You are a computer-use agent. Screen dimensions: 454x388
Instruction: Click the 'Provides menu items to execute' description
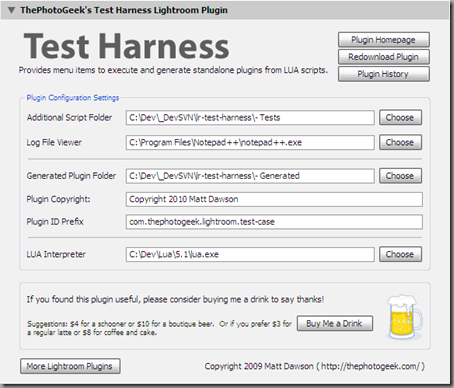pos(173,70)
